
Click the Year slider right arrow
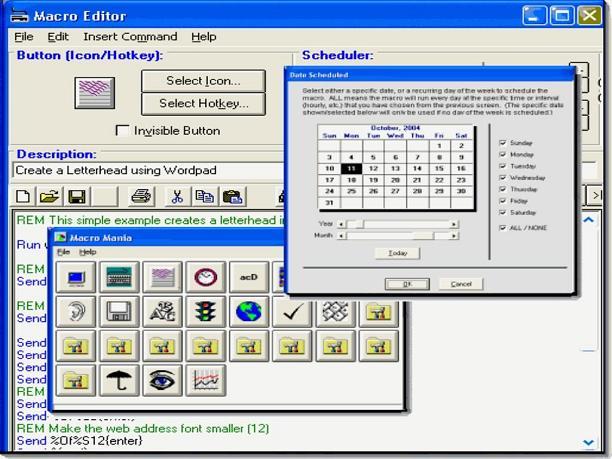point(454,224)
